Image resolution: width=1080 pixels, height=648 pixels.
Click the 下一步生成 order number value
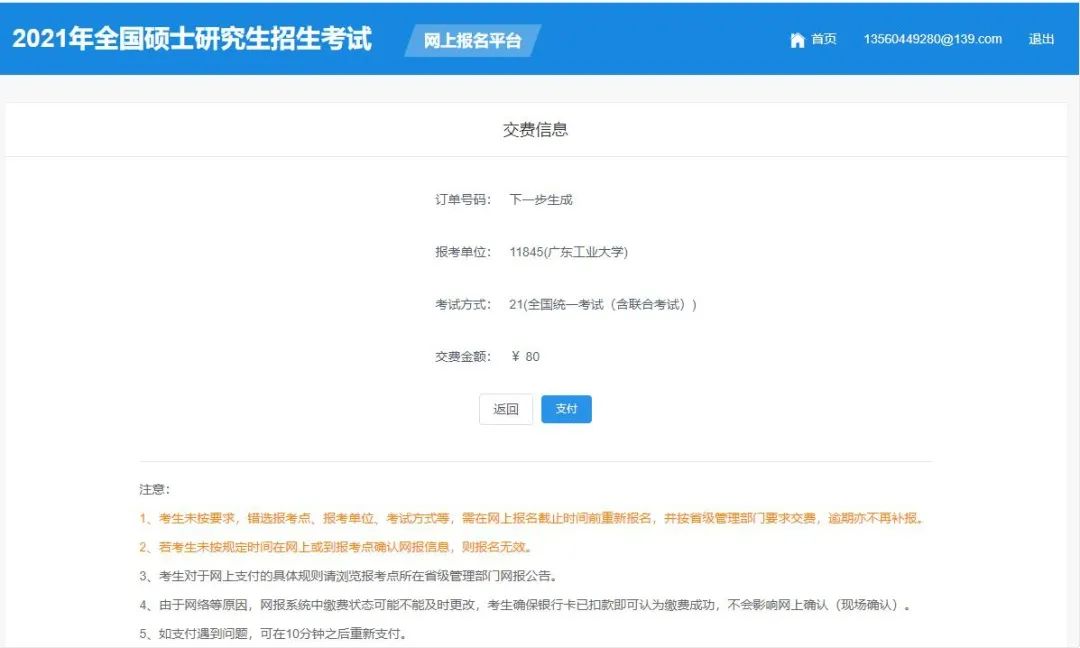pyautogui.click(x=541, y=200)
